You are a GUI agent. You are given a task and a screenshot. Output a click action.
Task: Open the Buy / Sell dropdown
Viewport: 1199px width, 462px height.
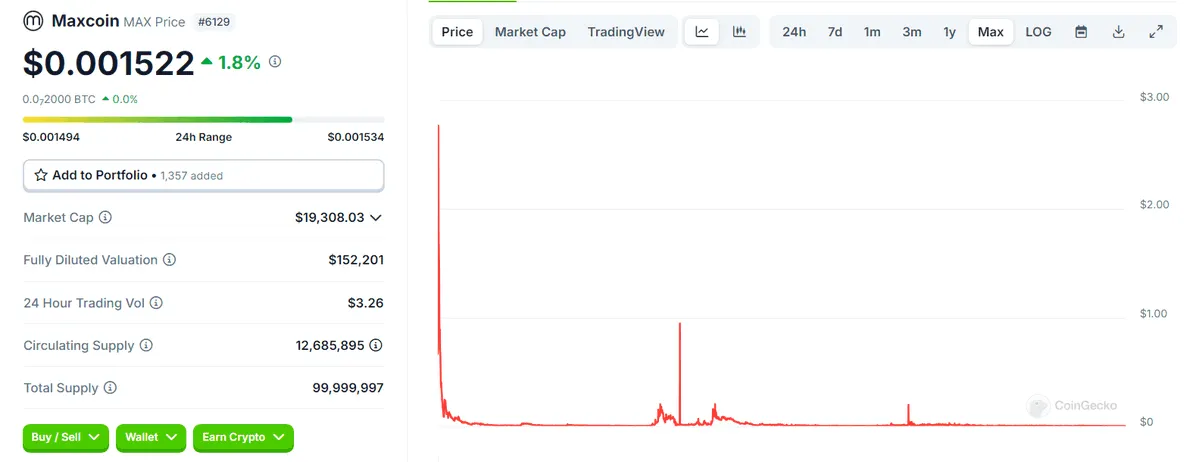coord(66,437)
